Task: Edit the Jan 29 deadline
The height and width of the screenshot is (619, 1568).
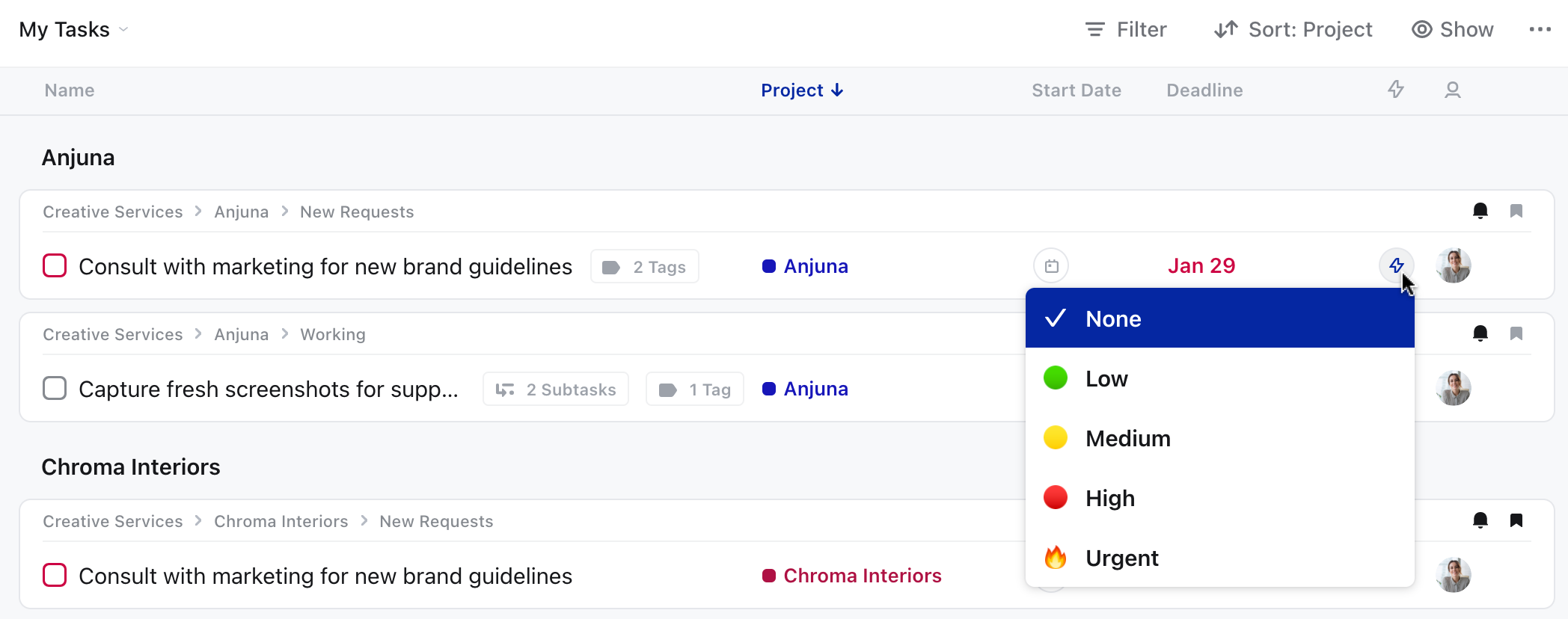Action: pos(1201,266)
